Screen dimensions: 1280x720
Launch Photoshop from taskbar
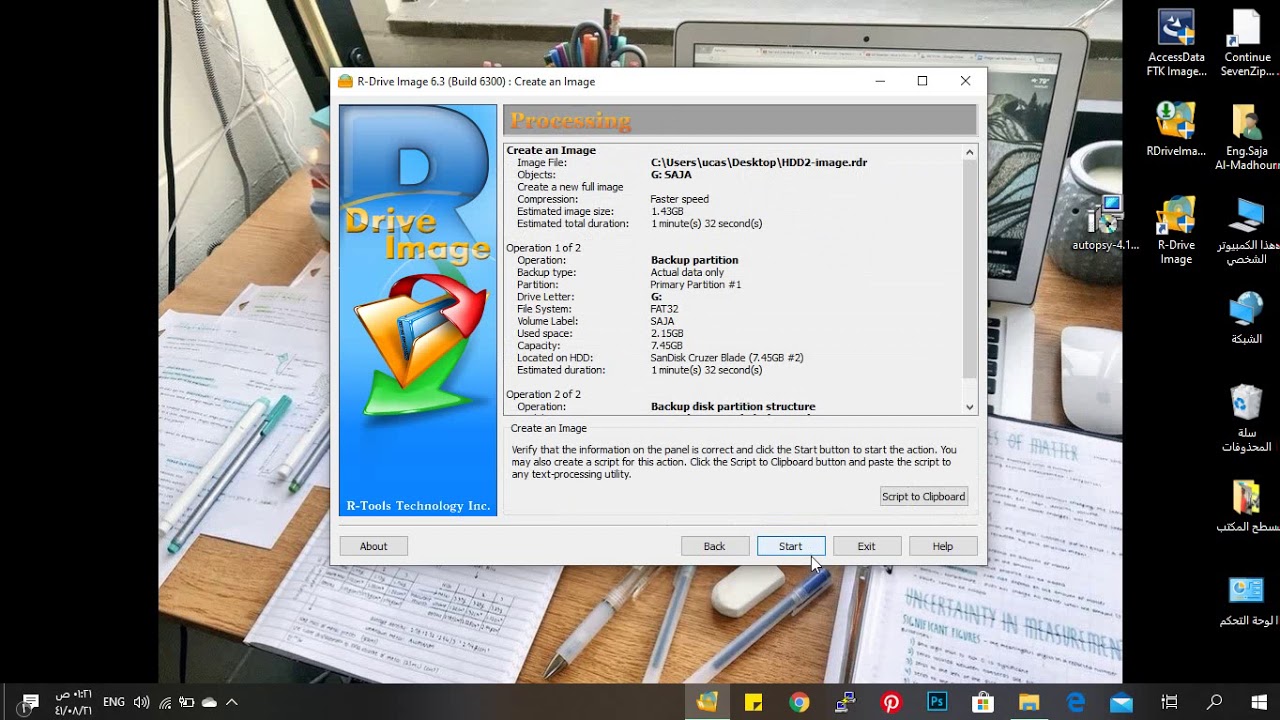[x=937, y=702]
